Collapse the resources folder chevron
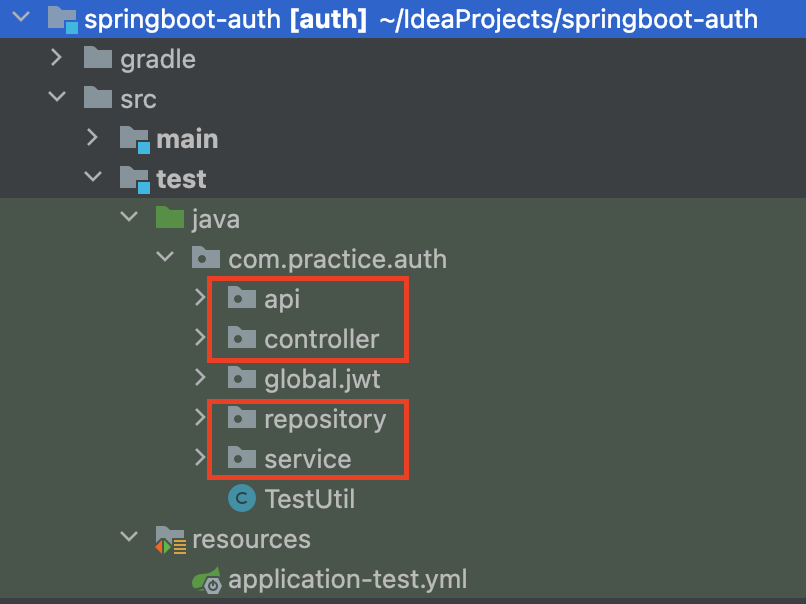This screenshot has height=604, width=806. pos(129,537)
